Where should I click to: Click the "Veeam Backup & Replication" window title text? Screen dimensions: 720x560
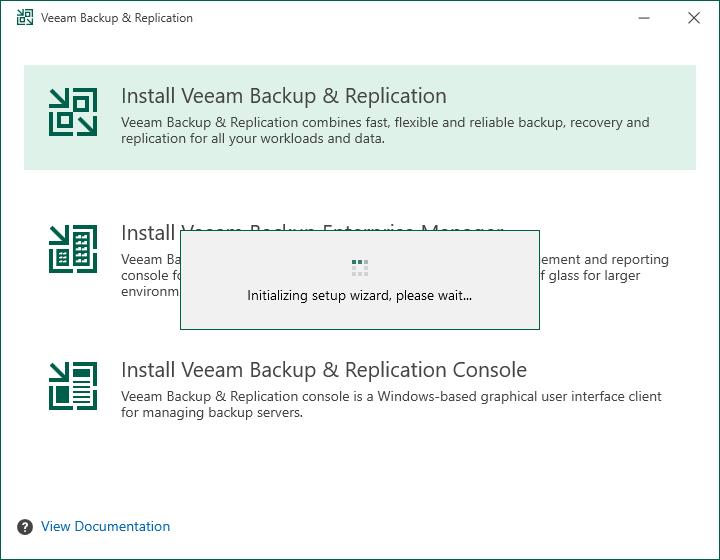pyautogui.click(x=117, y=18)
